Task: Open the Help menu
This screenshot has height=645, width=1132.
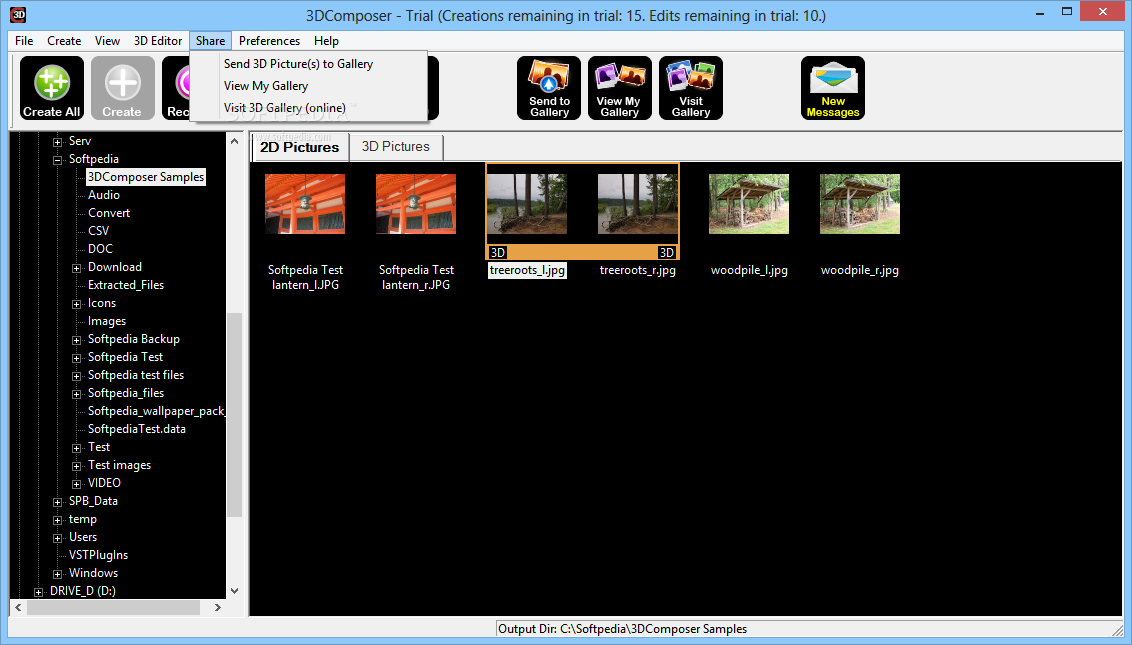Action: point(326,41)
